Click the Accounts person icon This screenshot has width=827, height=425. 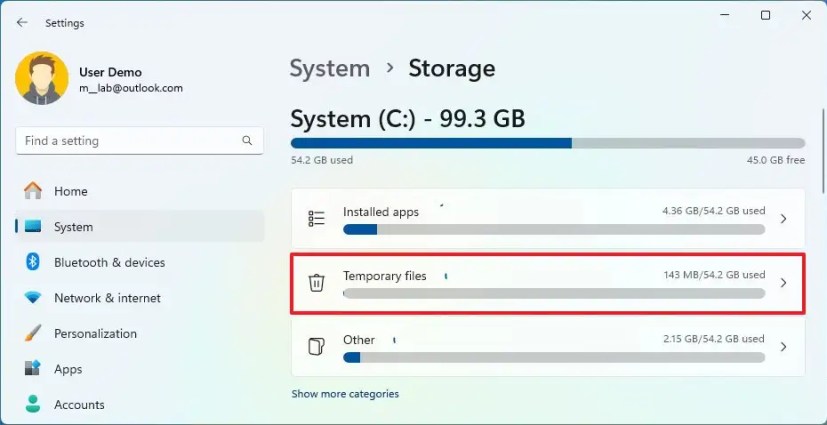tap(33, 404)
